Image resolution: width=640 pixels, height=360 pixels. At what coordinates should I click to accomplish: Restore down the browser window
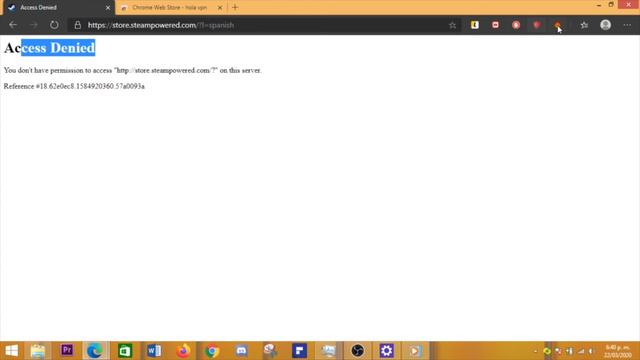tap(611, 5)
